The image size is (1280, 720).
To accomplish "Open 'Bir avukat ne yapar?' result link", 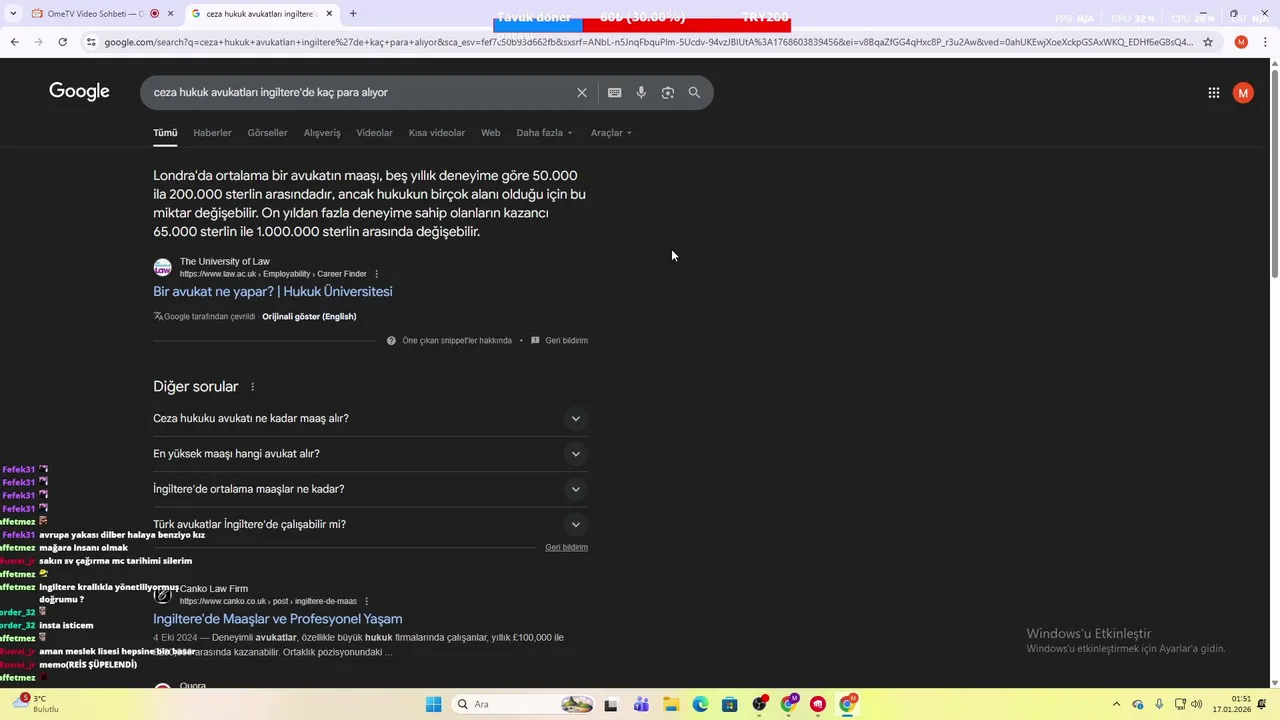I will tap(272, 292).
